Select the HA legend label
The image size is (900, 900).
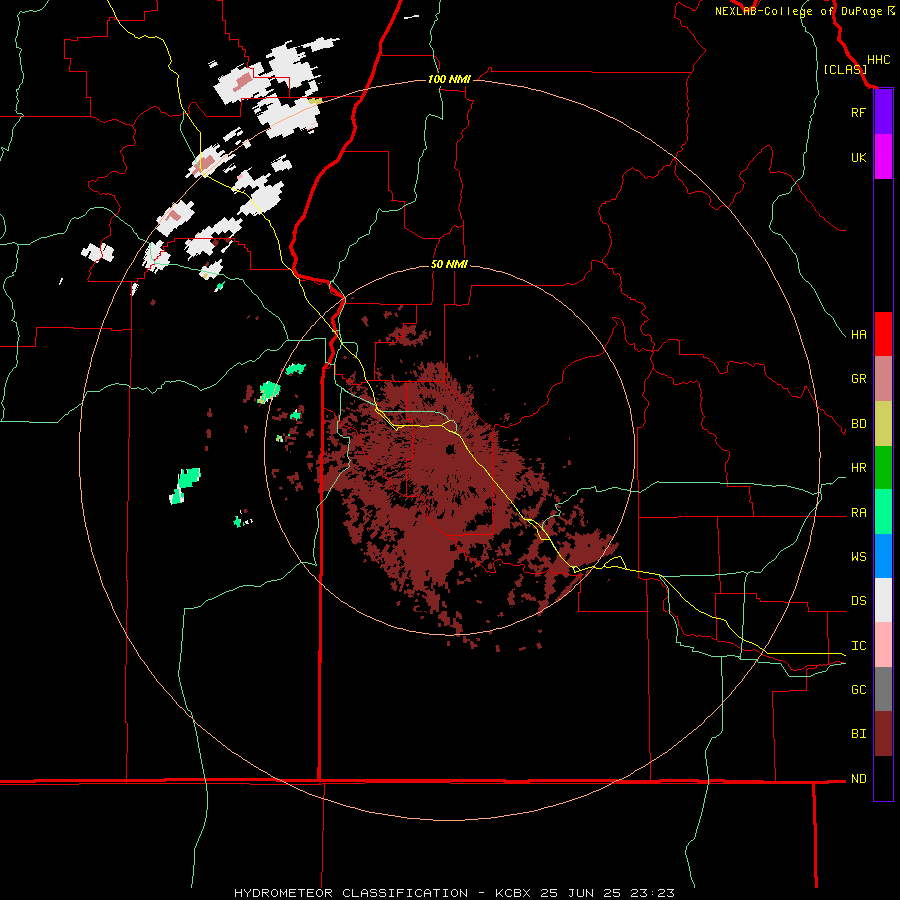point(858,334)
